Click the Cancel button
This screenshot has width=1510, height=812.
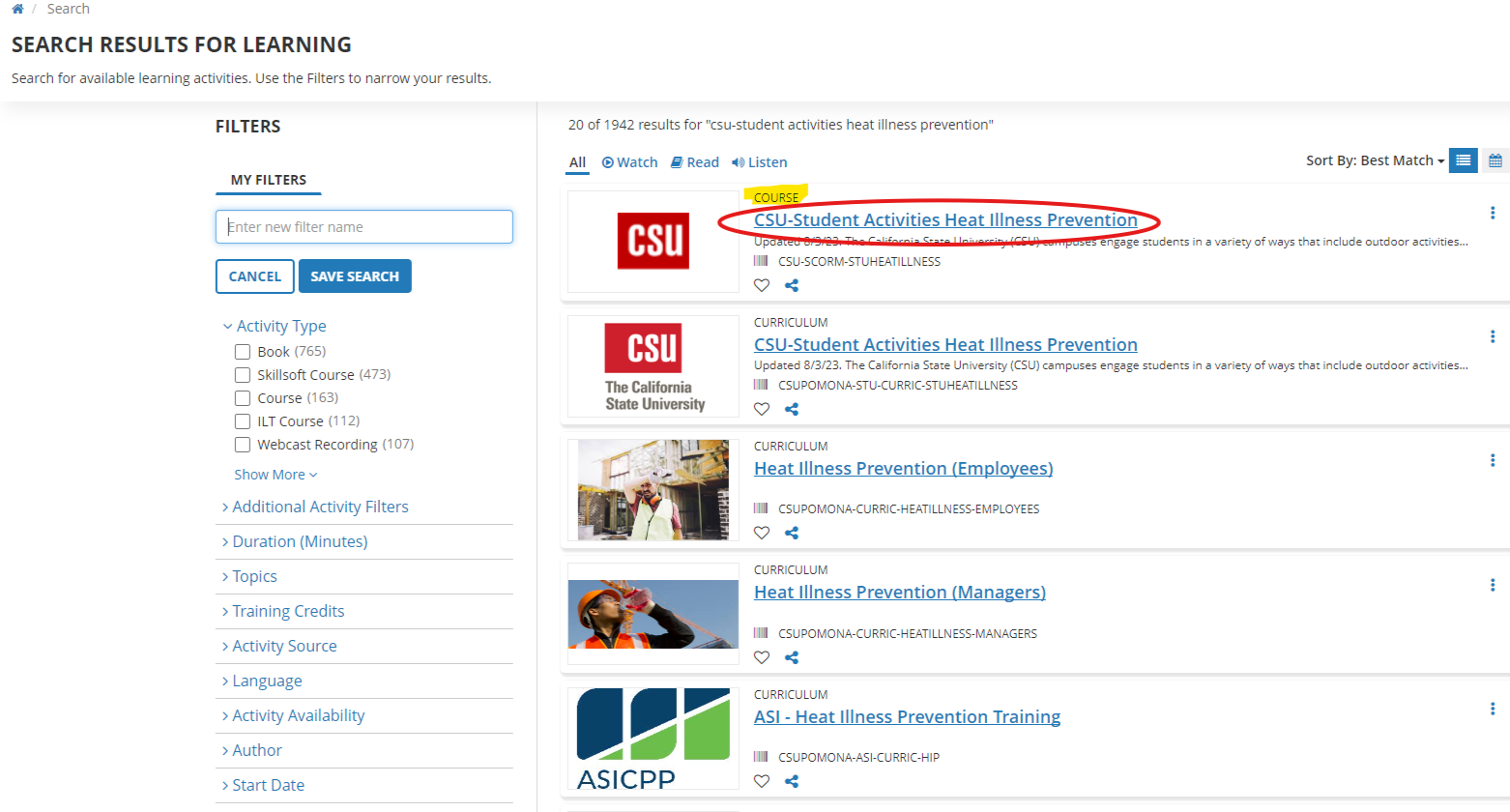tap(255, 276)
